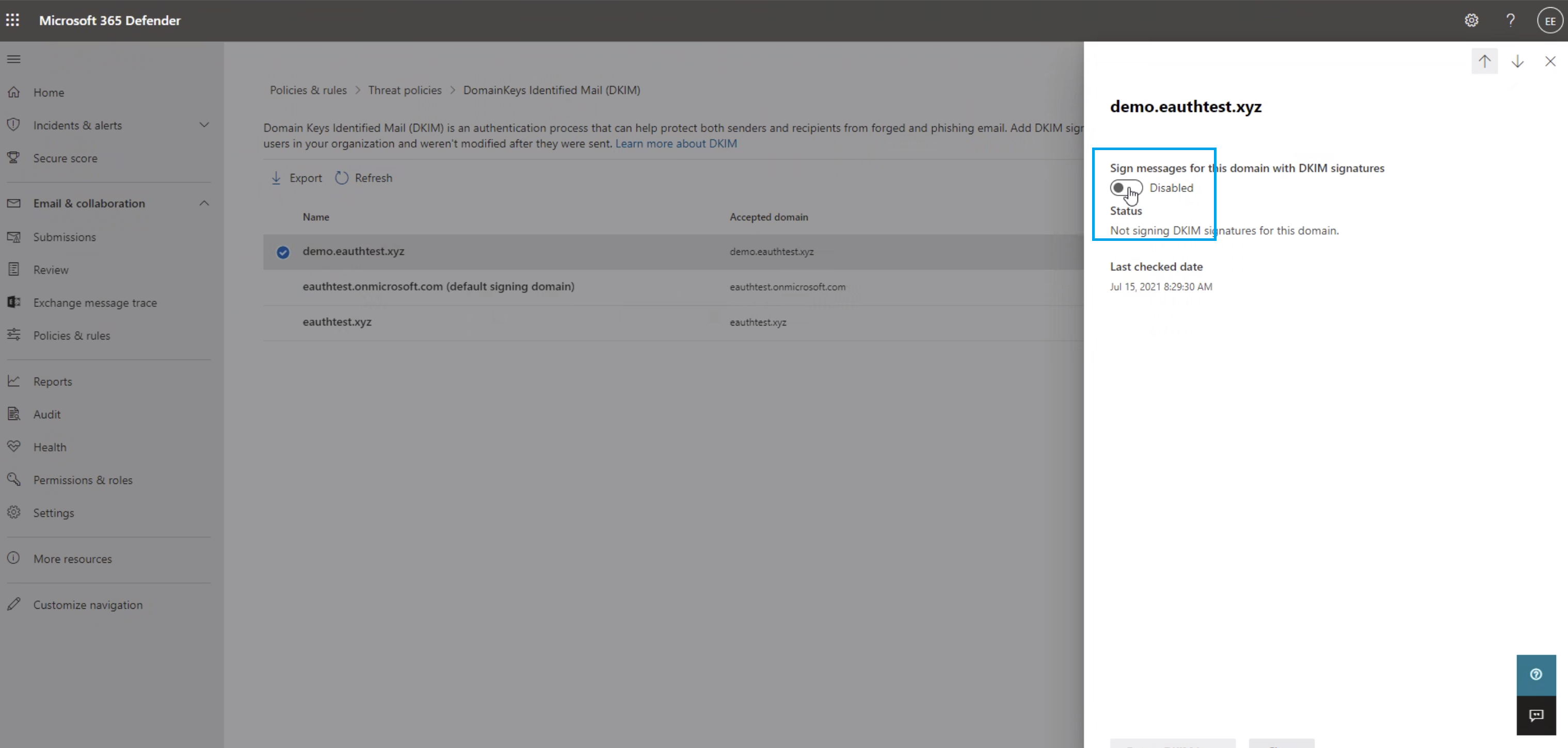Click the Export button
This screenshot has height=748, width=1568.
(296, 178)
